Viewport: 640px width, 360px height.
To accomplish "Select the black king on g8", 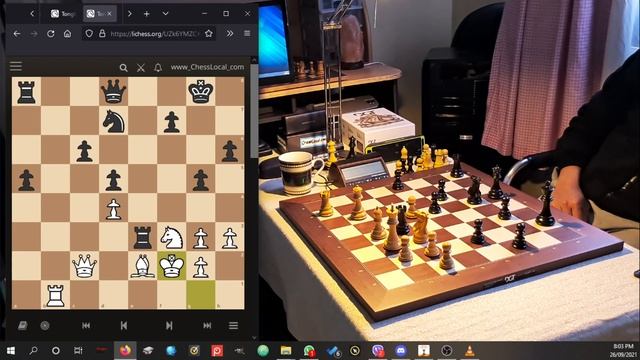I will click(x=200, y=91).
